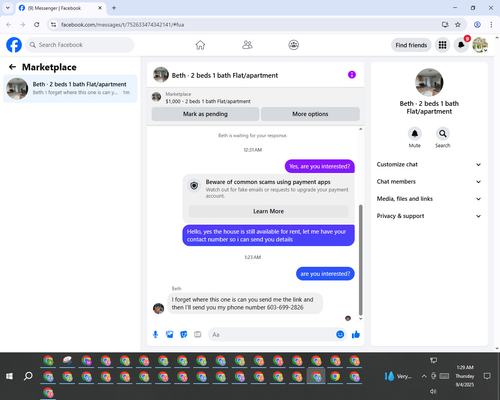The width and height of the screenshot is (500, 400).
Task: Click the Find friends button
Action: [x=411, y=45]
